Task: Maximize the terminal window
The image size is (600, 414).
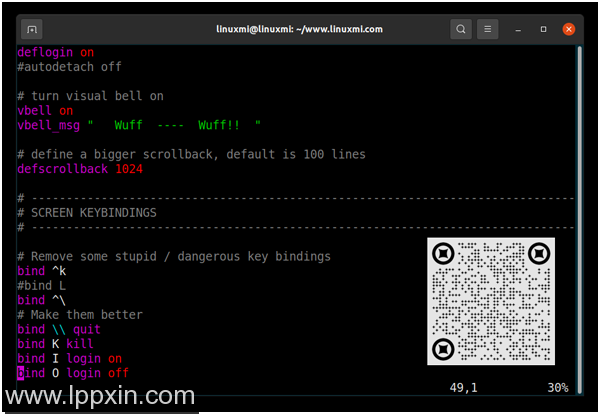Action: (543, 29)
